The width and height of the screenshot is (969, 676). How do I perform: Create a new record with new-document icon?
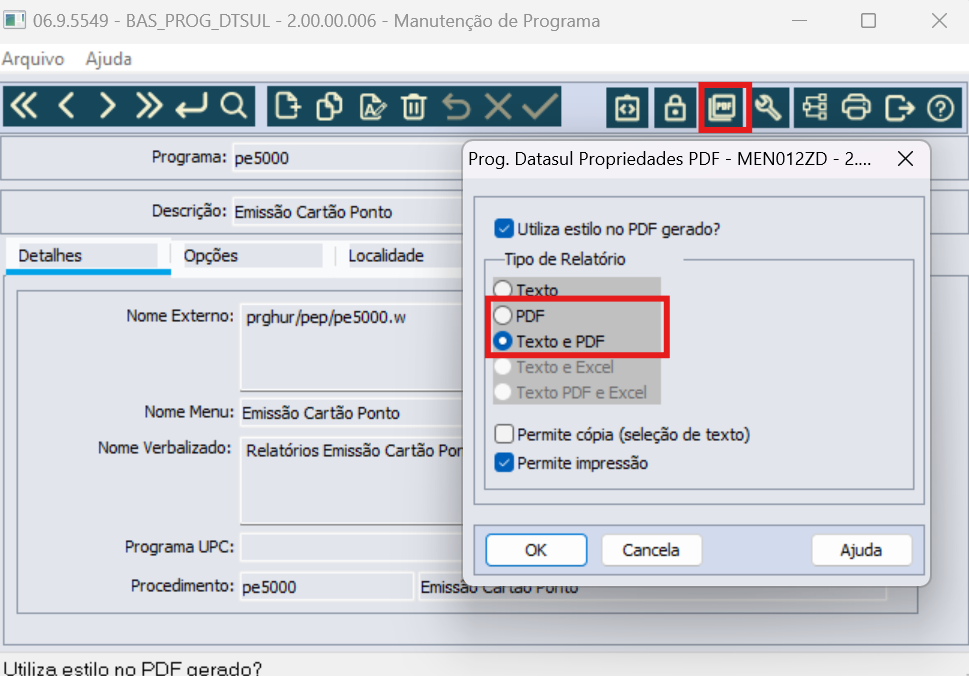[287, 106]
